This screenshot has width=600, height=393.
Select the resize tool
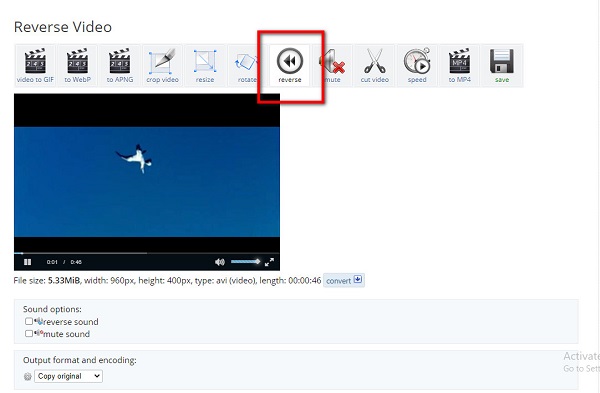click(x=205, y=65)
